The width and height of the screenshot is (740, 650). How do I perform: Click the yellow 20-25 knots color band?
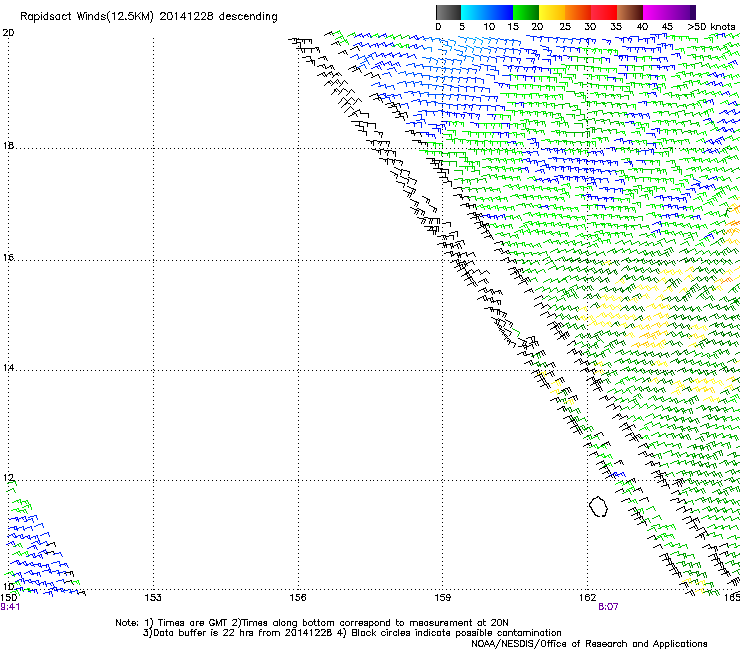[x=552, y=12]
